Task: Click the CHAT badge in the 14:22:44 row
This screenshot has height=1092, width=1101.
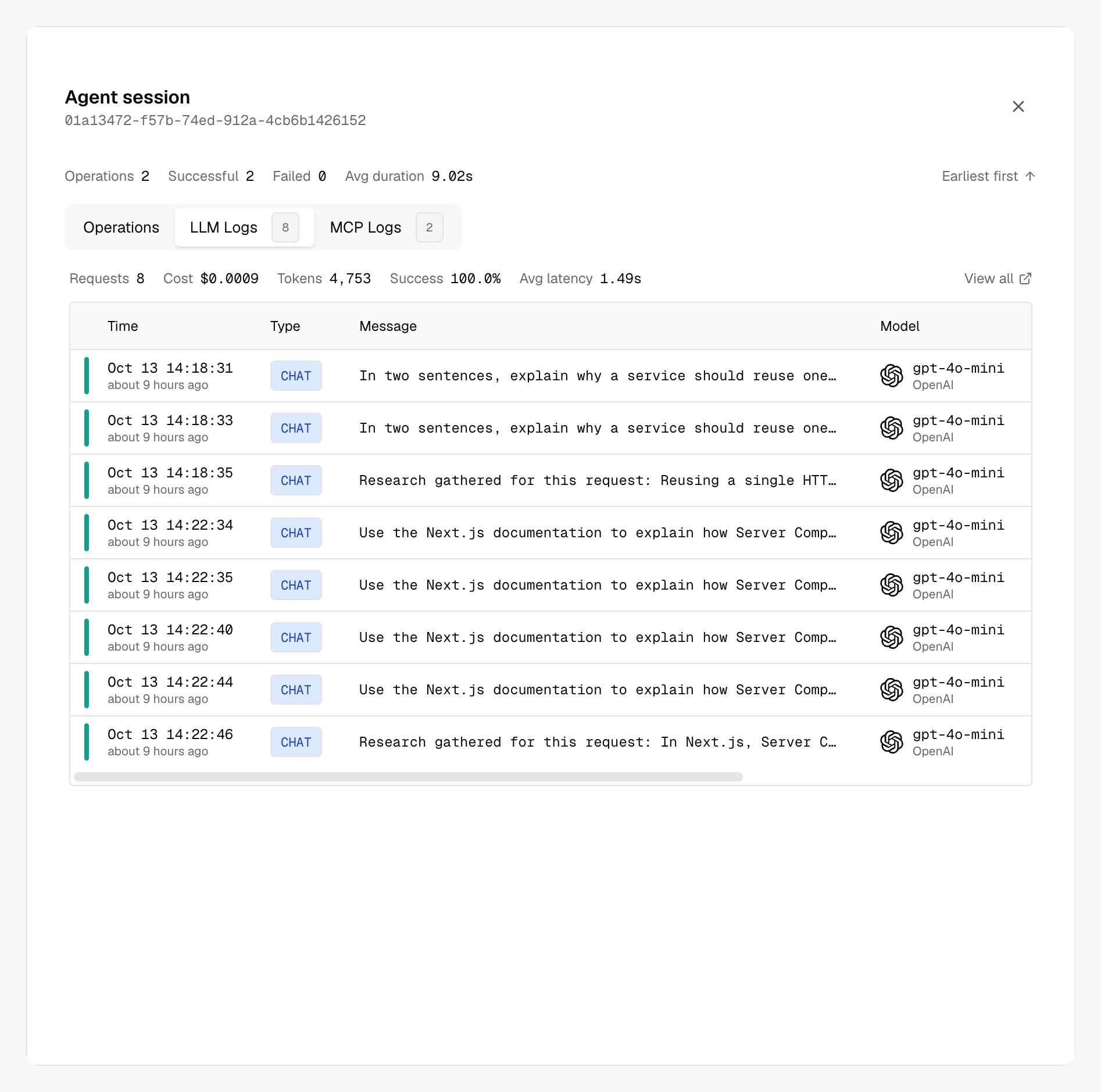Action: tap(296, 690)
